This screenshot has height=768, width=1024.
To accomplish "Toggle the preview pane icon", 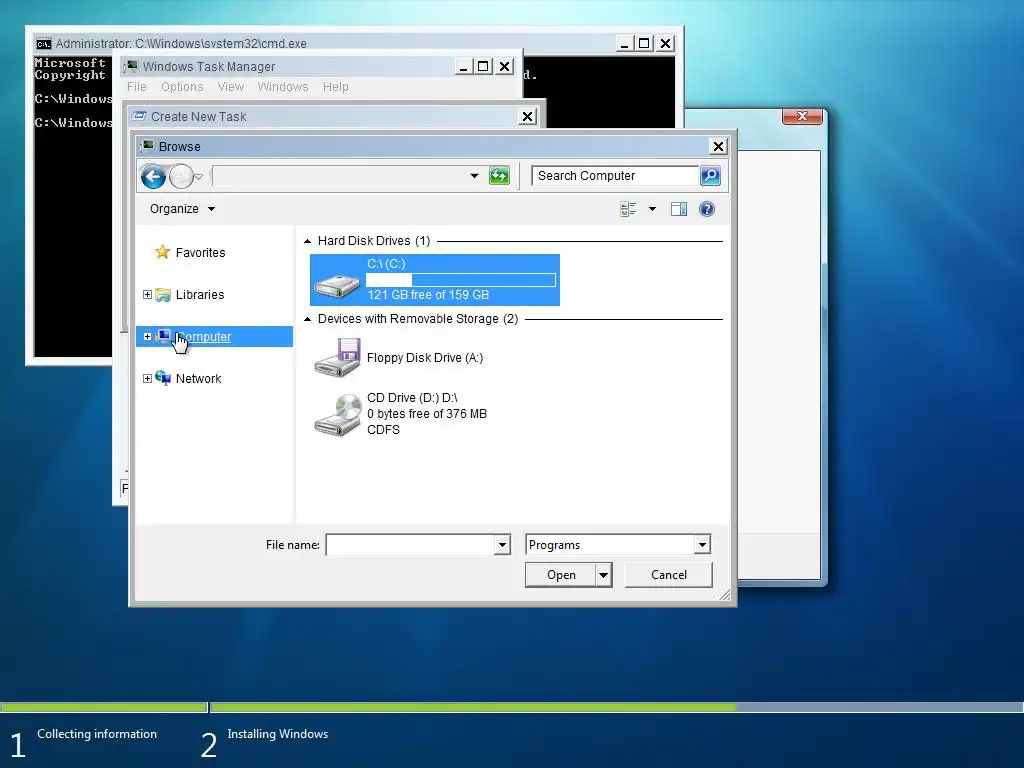I will [x=679, y=209].
